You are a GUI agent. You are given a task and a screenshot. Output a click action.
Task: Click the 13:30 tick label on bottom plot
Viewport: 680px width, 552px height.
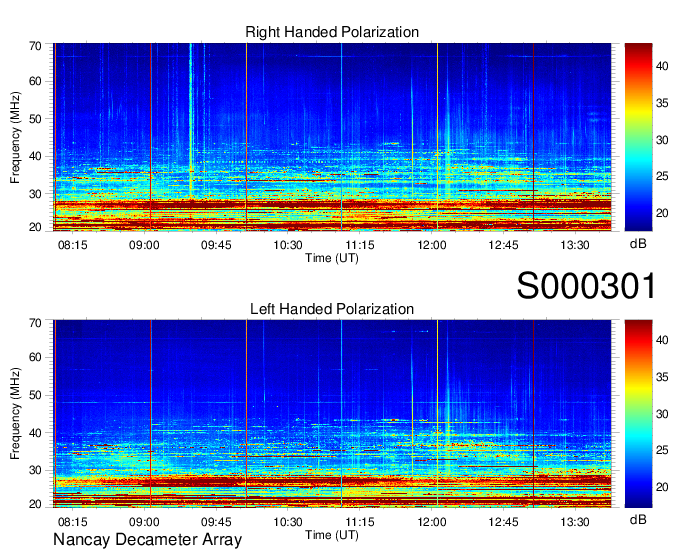coord(575,522)
